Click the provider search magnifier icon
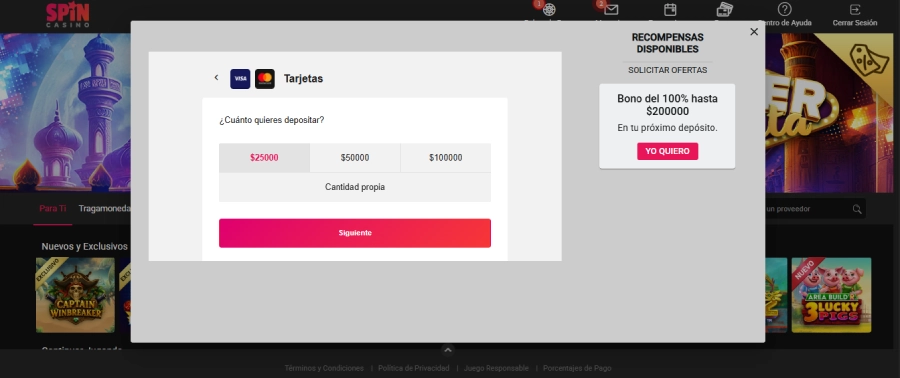Screen dimensions: 900x378 856,209
